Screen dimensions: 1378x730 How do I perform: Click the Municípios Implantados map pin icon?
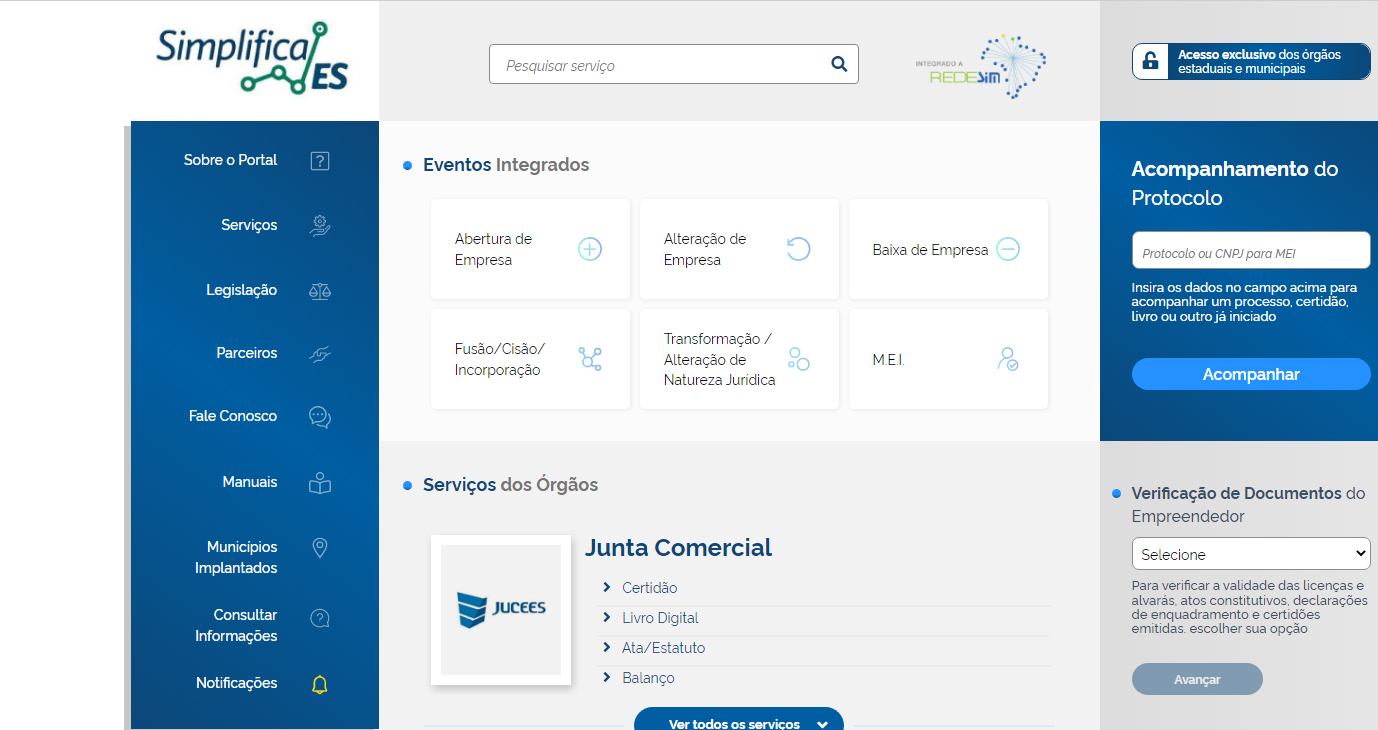(x=320, y=548)
